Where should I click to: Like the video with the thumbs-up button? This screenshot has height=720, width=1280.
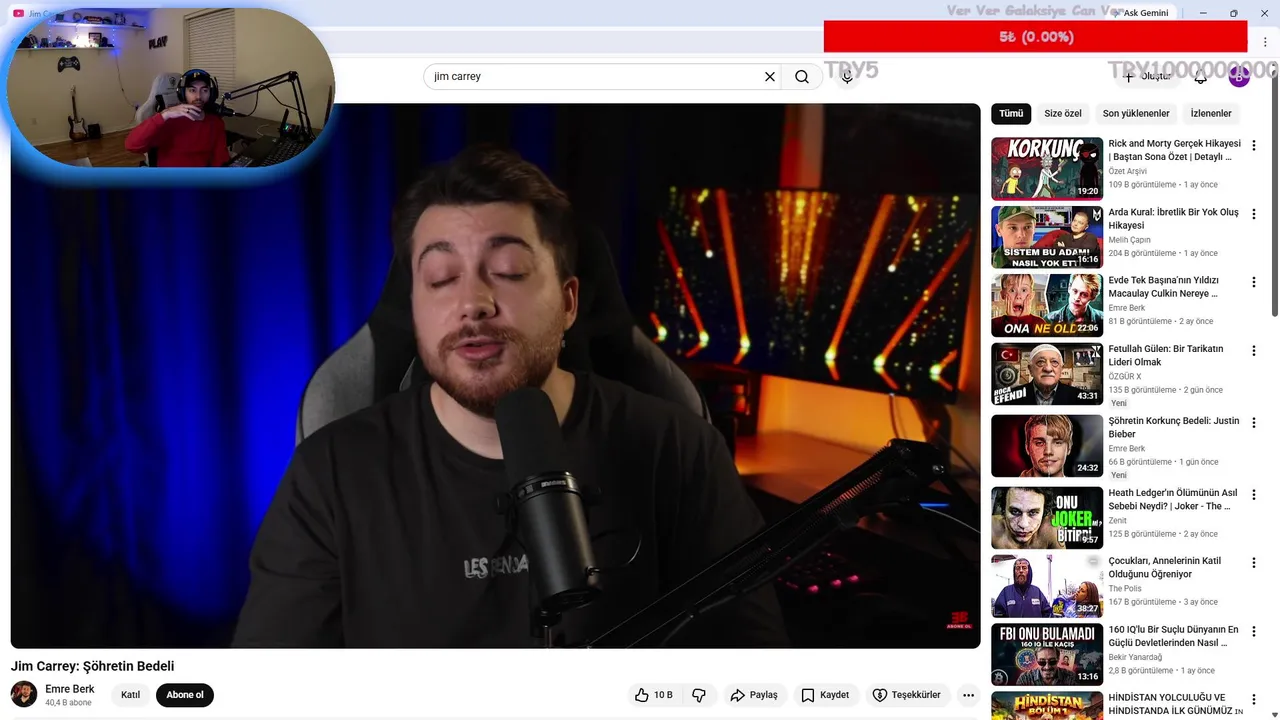(x=653, y=695)
